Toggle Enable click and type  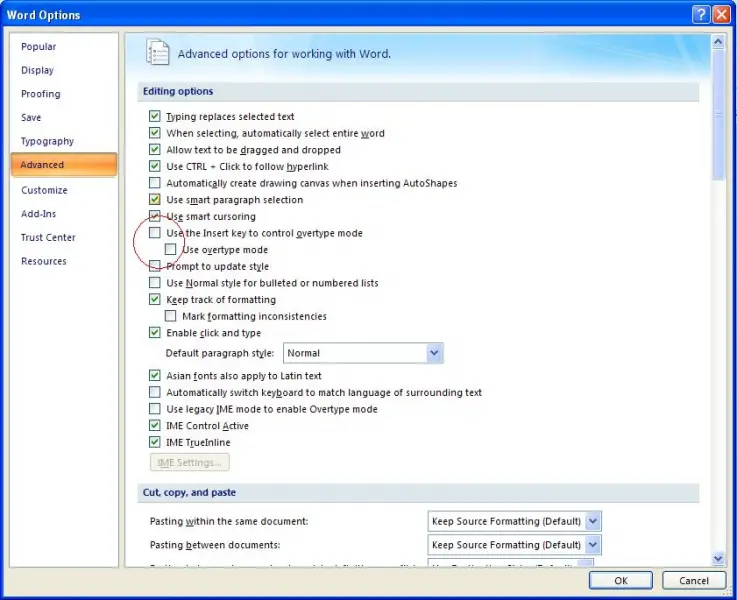point(155,333)
